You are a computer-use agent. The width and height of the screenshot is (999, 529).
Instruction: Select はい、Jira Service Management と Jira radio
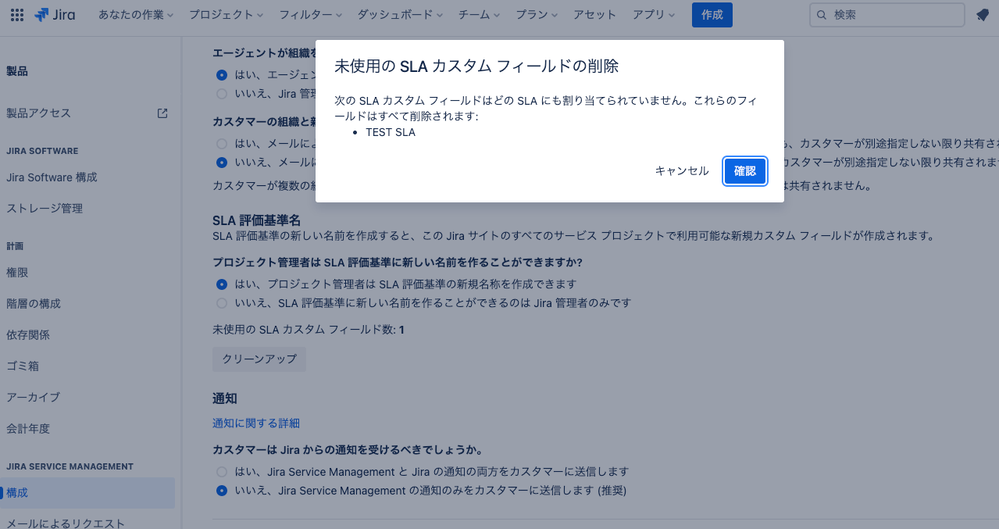[x=222, y=472]
